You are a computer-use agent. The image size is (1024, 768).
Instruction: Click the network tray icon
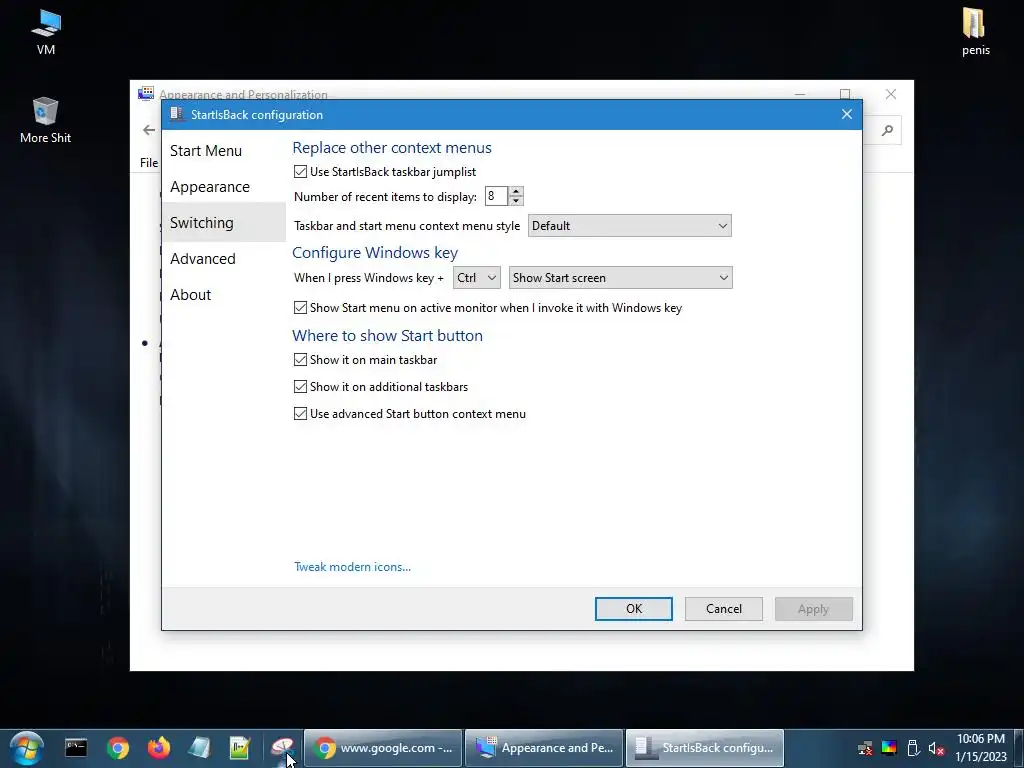pyautogui.click(x=865, y=748)
